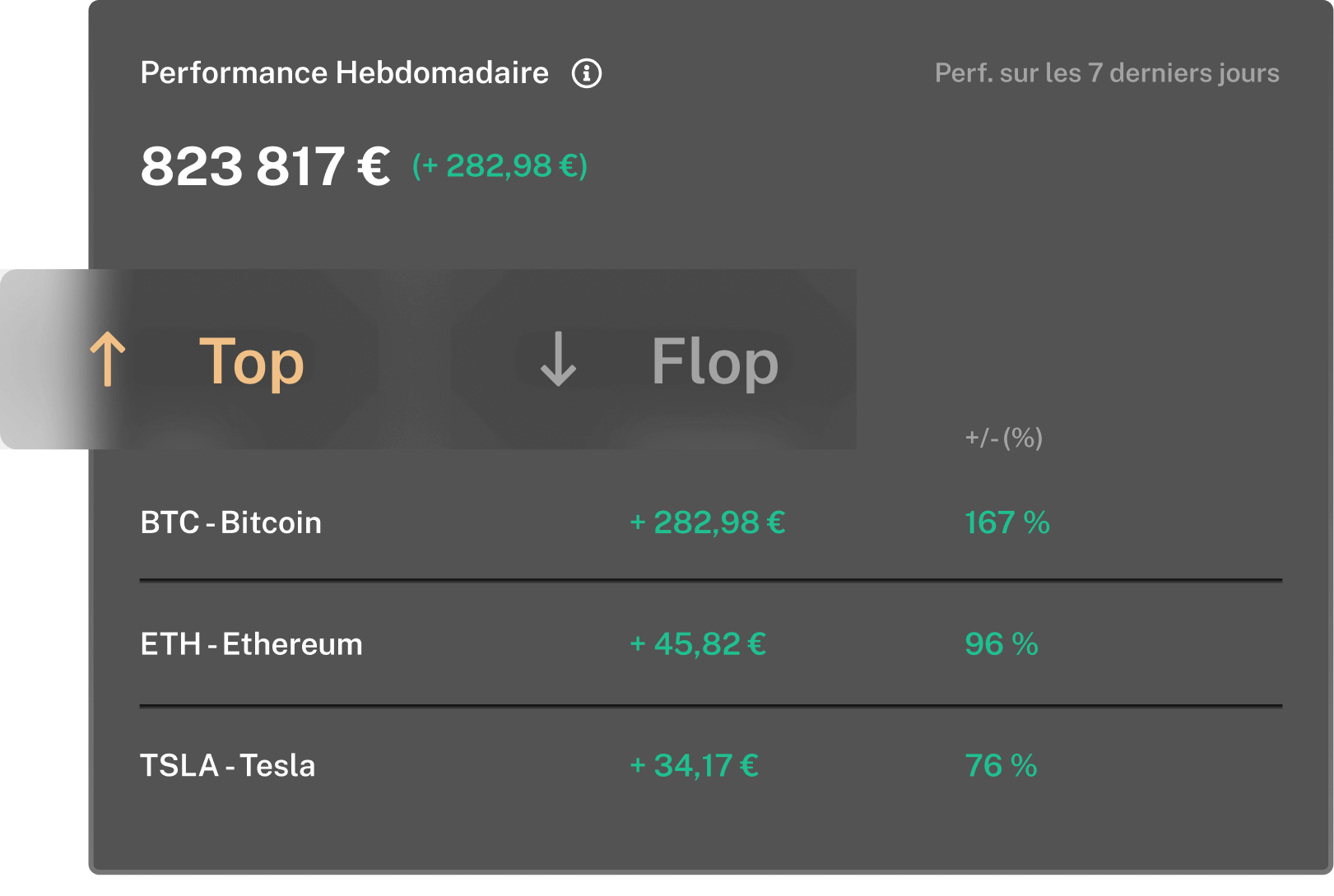1334x896 pixels.
Task: Click the 76 % Tesla percentage
Action: tap(1000, 766)
